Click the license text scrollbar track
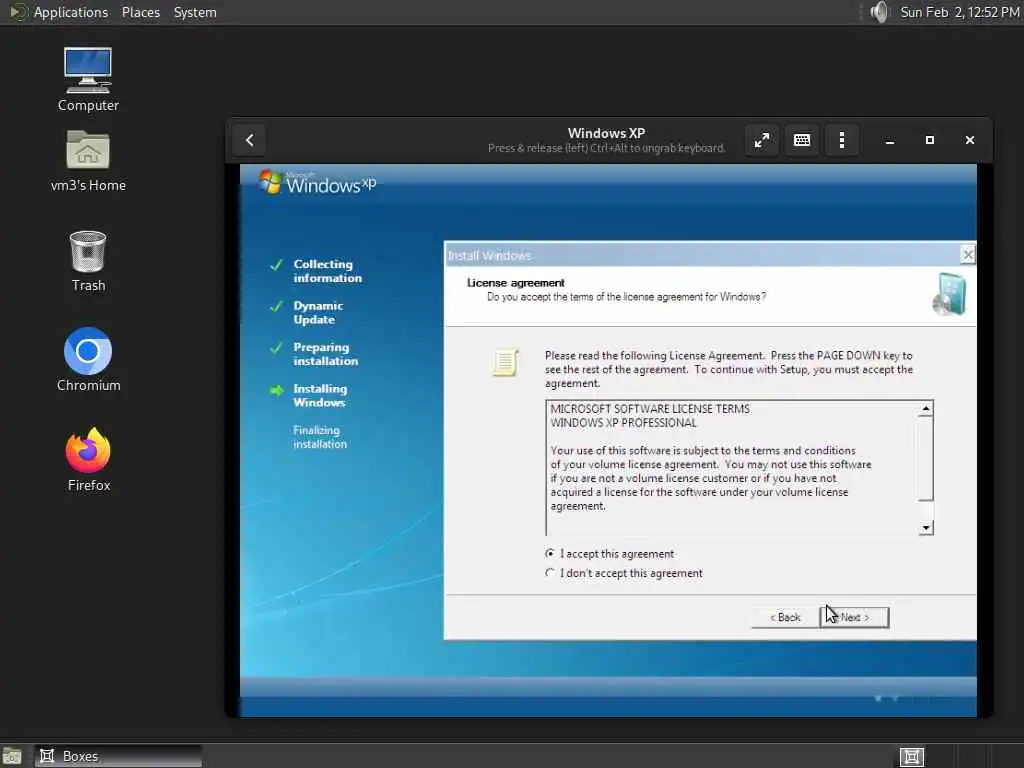Image resolution: width=1024 pixels, height=768 pixels. (925, 511)
